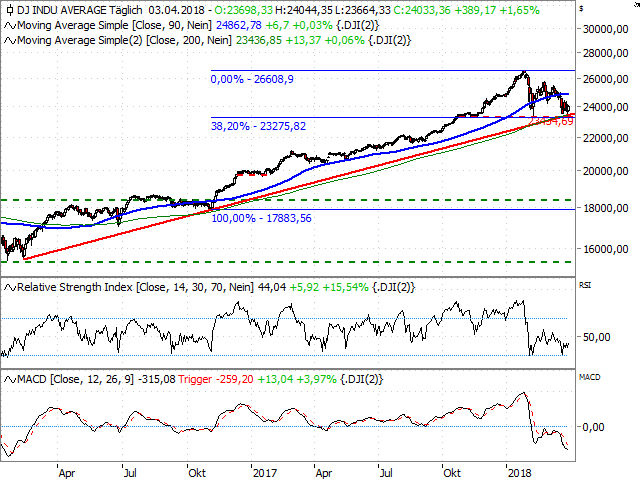
Task: Click the MACD [Close, 12, 26, 9] title
Action: [x=76, y=380]
